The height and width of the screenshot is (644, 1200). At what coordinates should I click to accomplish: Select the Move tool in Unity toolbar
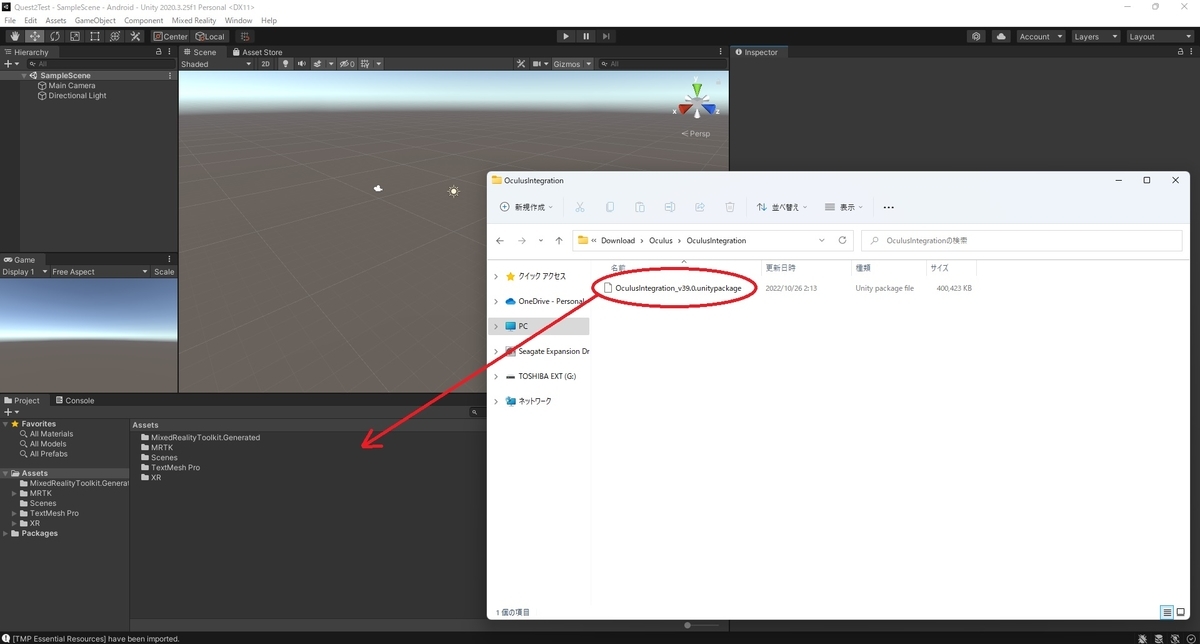[34, 36]
